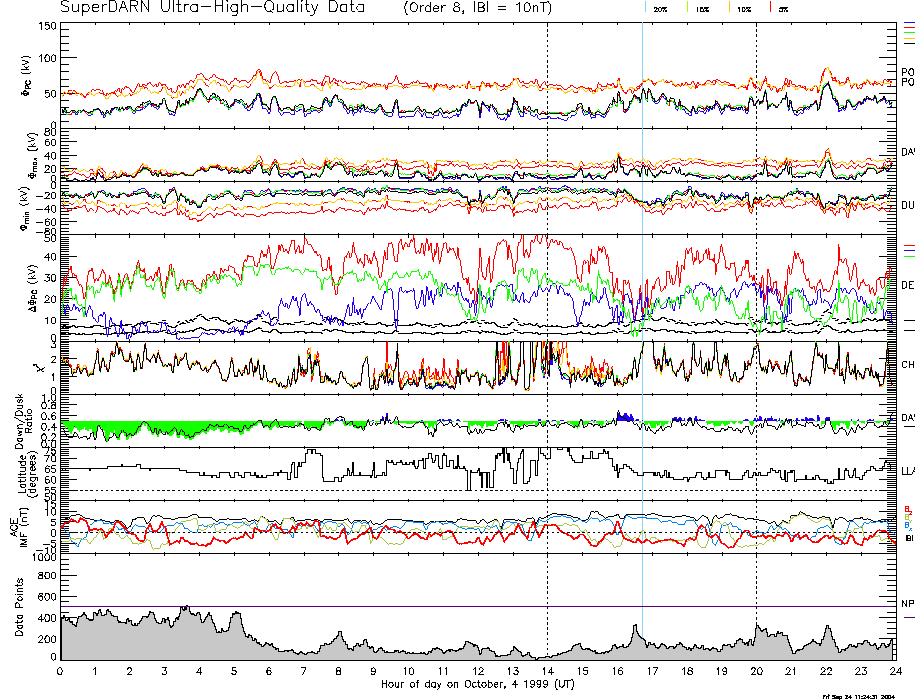This screenshot has height=700, width=915.
Task: Click the DE label beside delta potential panel
Action: click(x=907, y=285)
